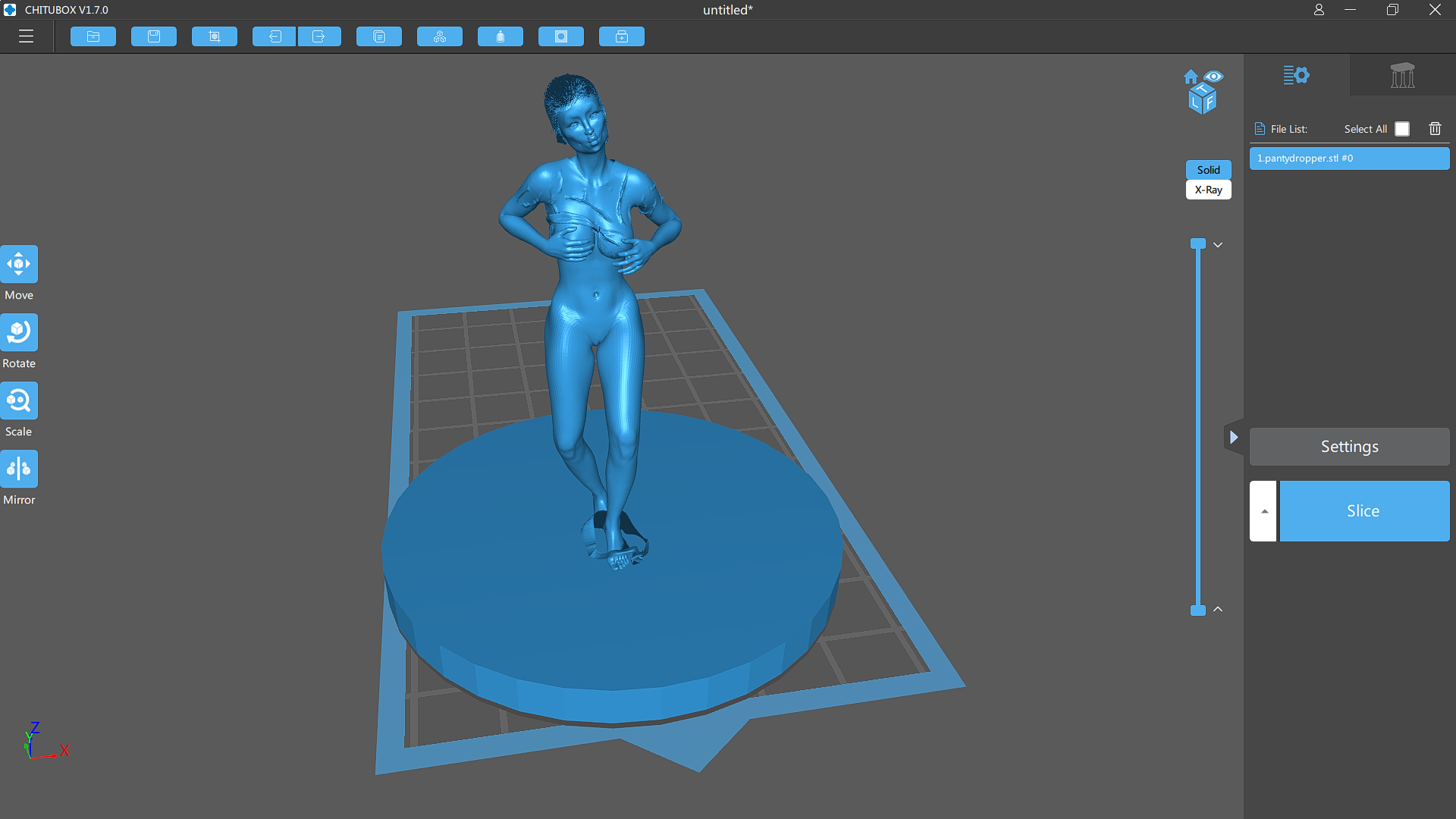
Task: Toggle X-Ray display mode
Action: [x=1208, y=190]
